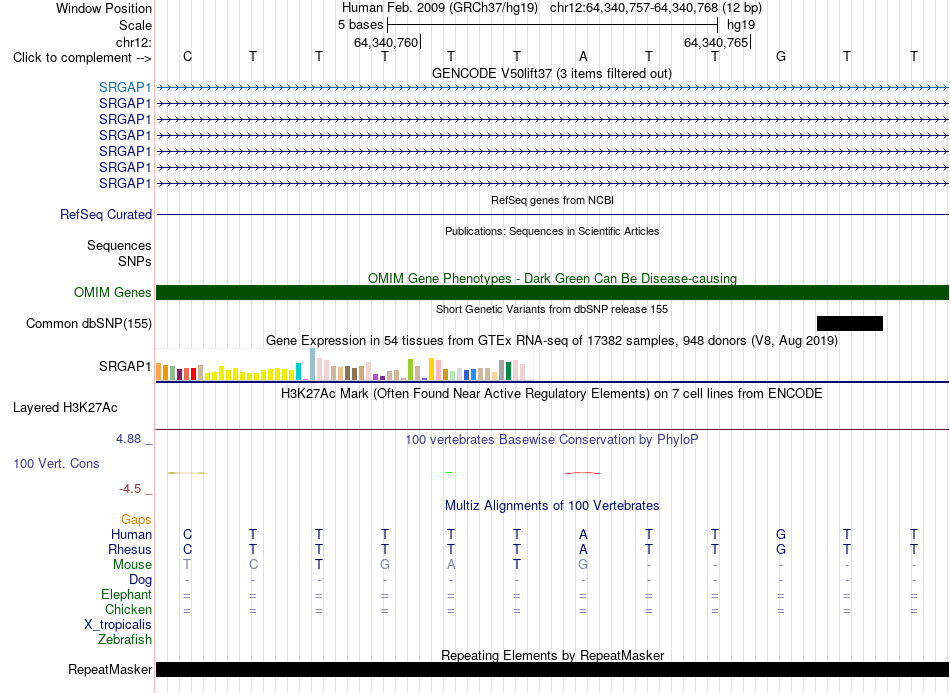Click the red conservation mark in PhyloP track
The image size is (950, 693).
click(583, 473)
